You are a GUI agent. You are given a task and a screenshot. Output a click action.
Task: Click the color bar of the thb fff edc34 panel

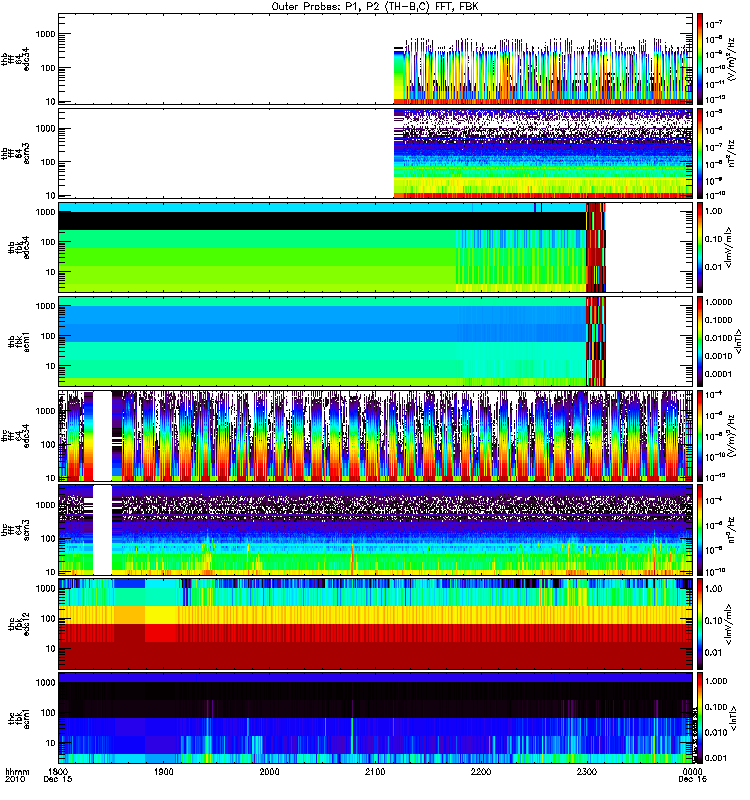(x=700, y=59)
